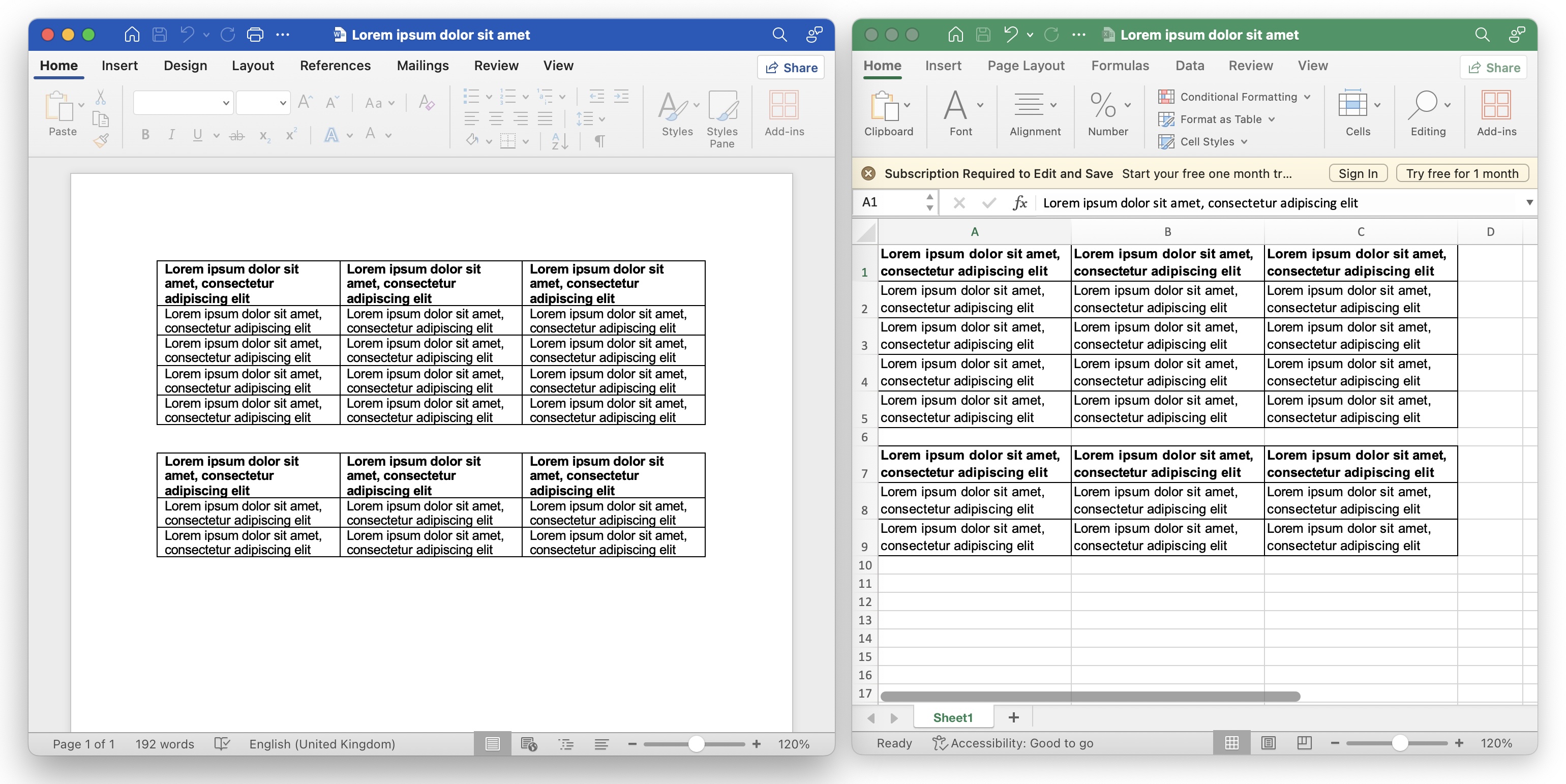Open Conditional Formatting in Excel
1566x784 pixels.
1236,97
